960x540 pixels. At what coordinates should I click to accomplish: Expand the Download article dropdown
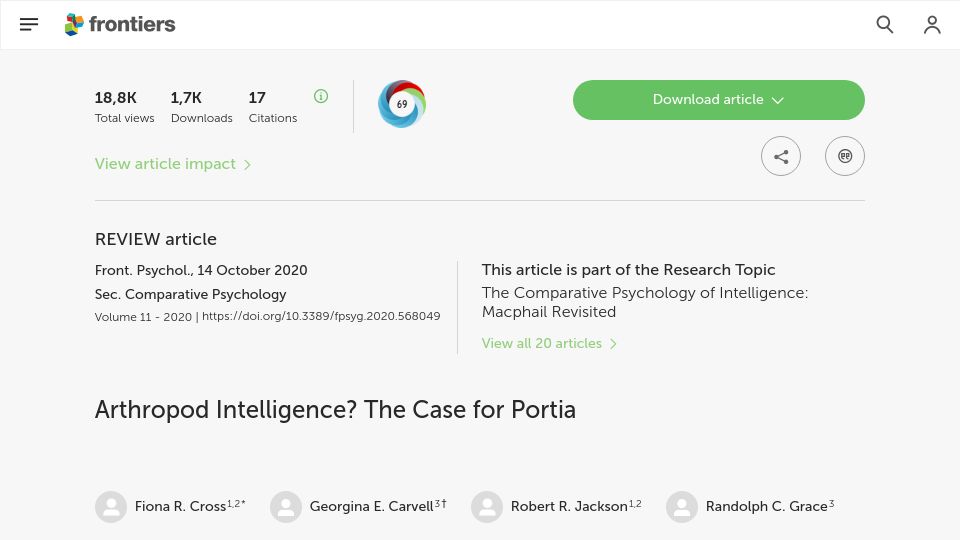tap(719, 100)
